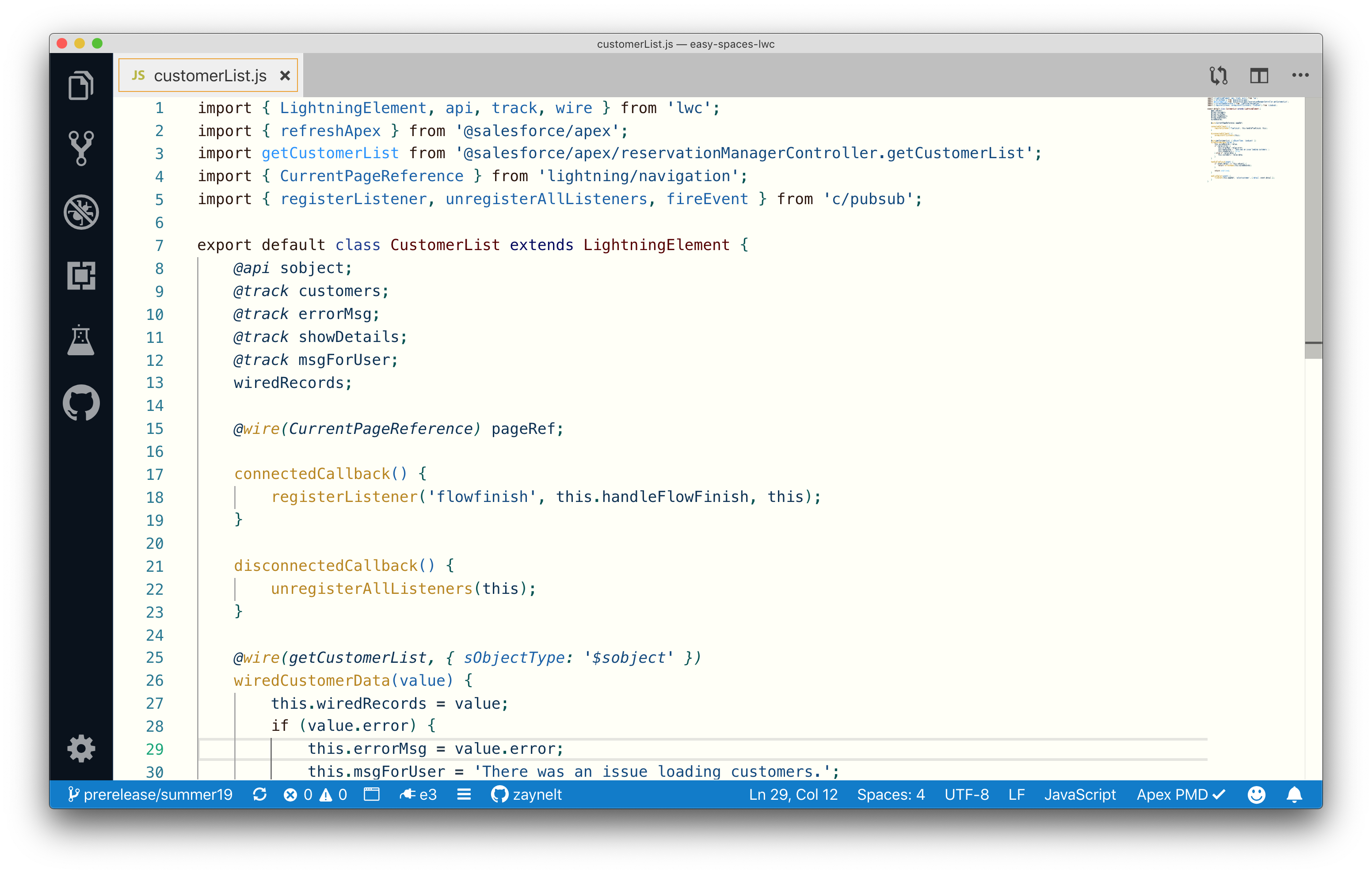The image size is (1372, 874).
Task: Open the errors and warnings count
Action: tap(315, 794)
